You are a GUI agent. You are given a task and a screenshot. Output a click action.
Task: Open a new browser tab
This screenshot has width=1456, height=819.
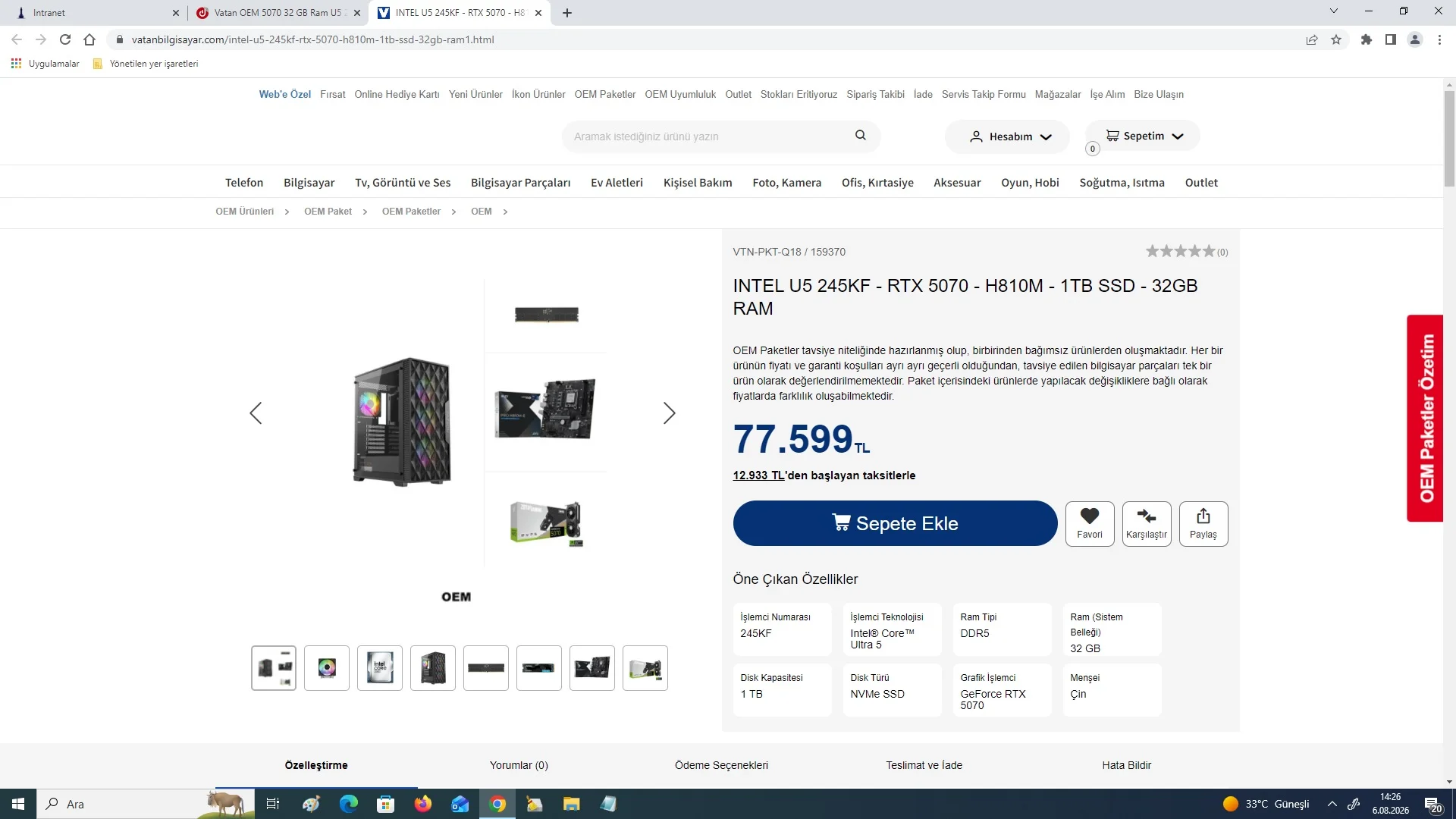tap(567, 13)
